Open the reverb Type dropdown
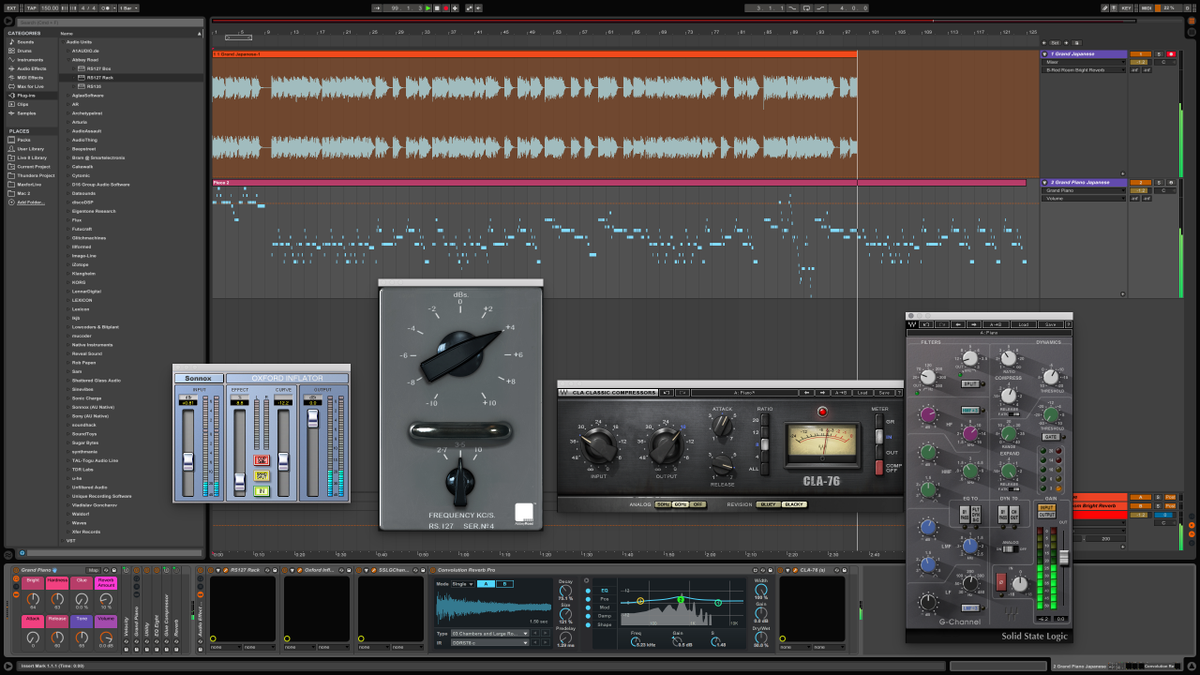The image size is (1200, 675). pyautogui.click(x=489, y=634)
